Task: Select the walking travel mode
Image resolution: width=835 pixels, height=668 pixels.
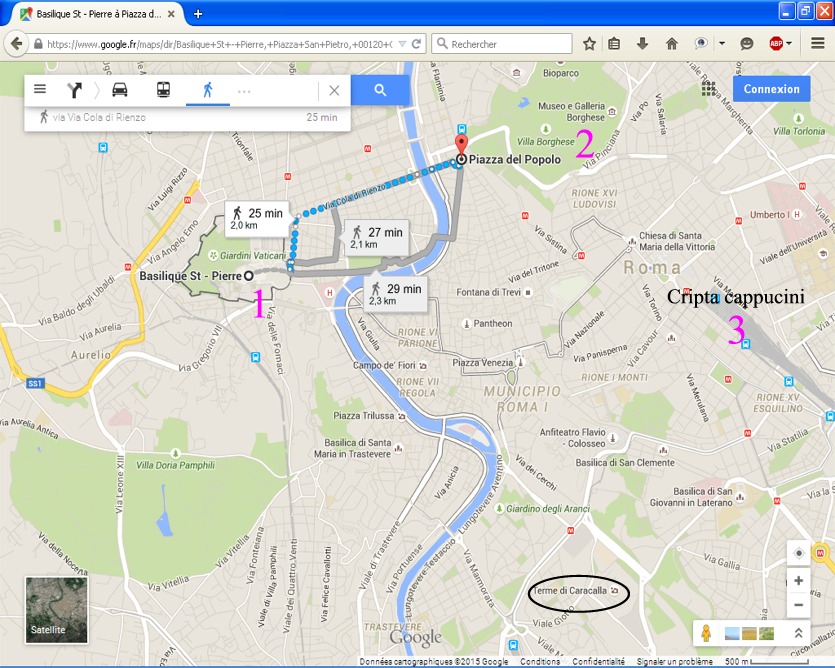Action: [x=208, y=90]
